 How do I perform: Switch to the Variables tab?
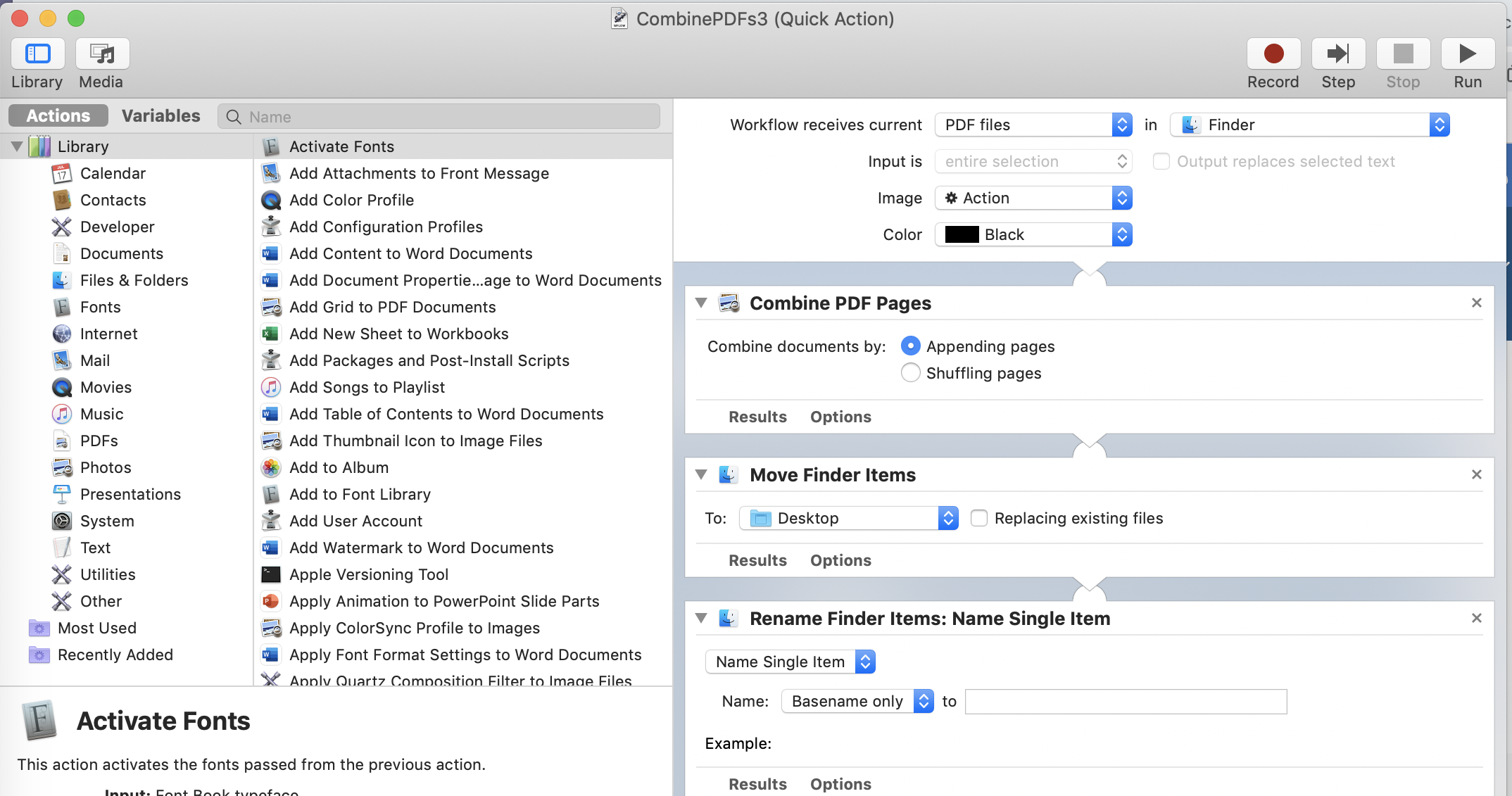pyautogui.click(x=160, y=116)
